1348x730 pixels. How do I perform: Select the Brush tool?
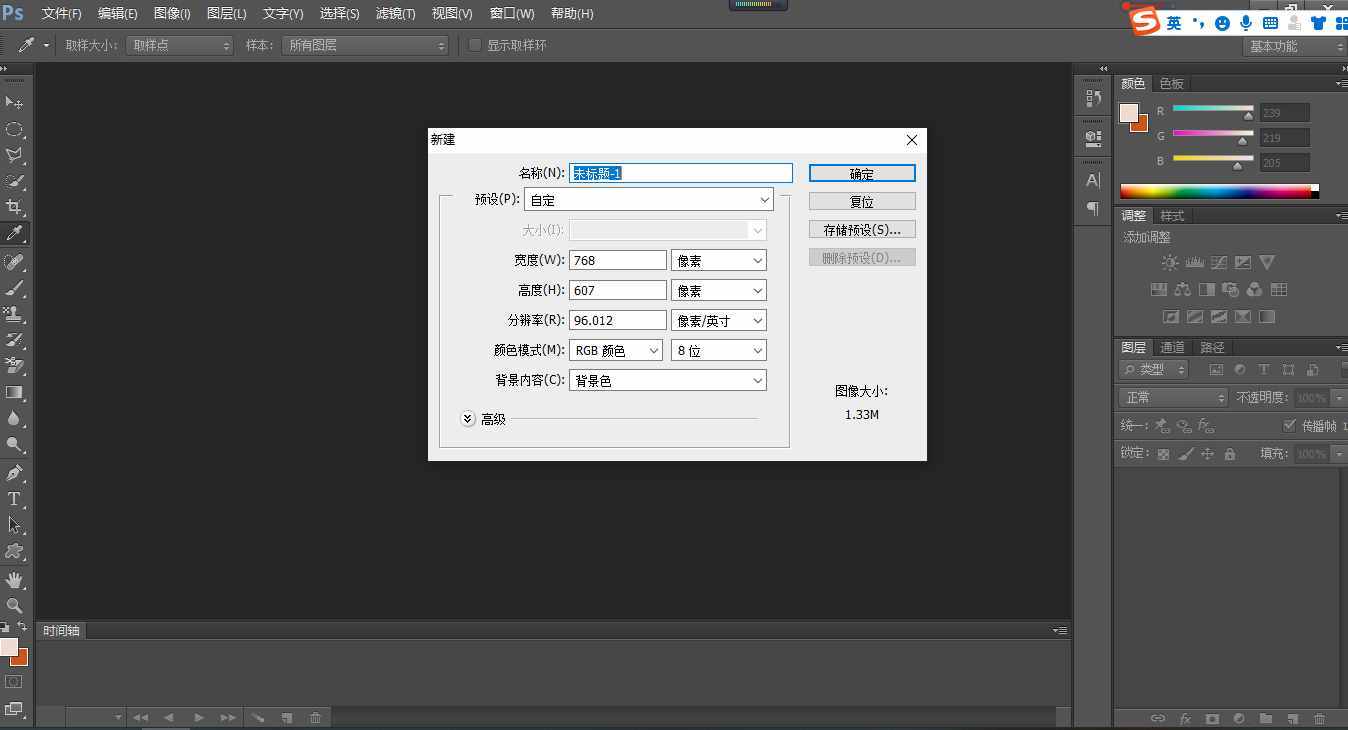coord(14,288)
